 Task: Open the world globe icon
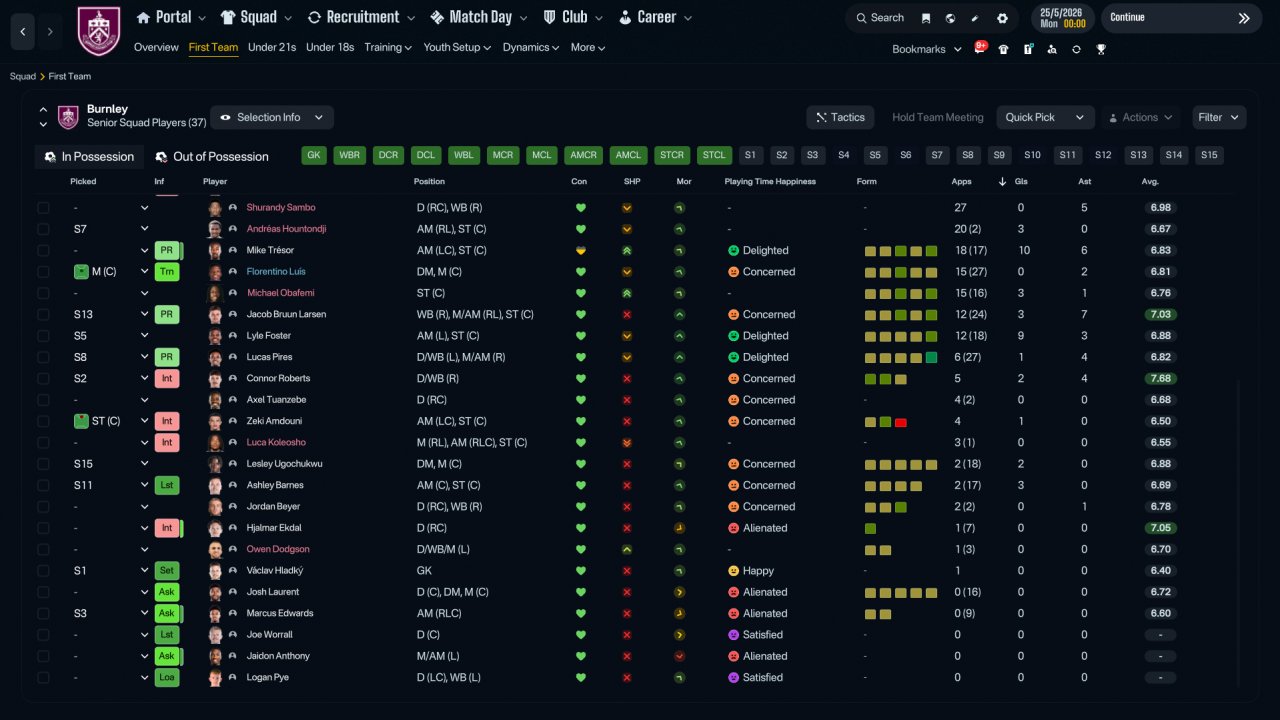950,18
